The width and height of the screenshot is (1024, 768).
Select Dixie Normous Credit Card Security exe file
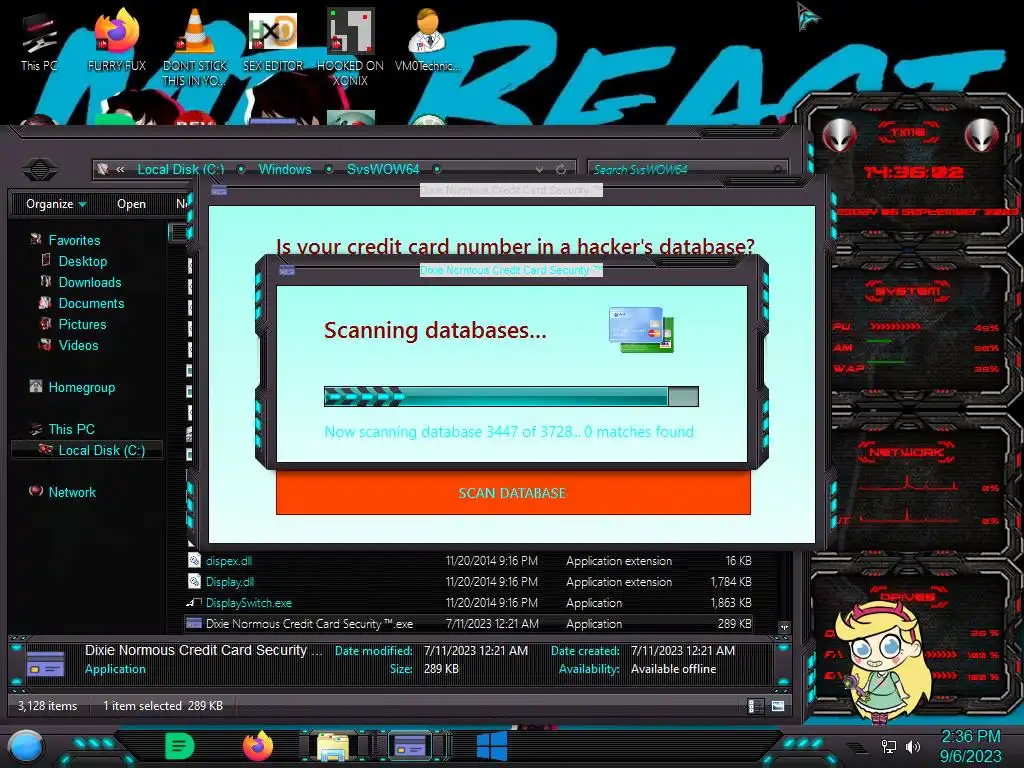click(469, 624)
